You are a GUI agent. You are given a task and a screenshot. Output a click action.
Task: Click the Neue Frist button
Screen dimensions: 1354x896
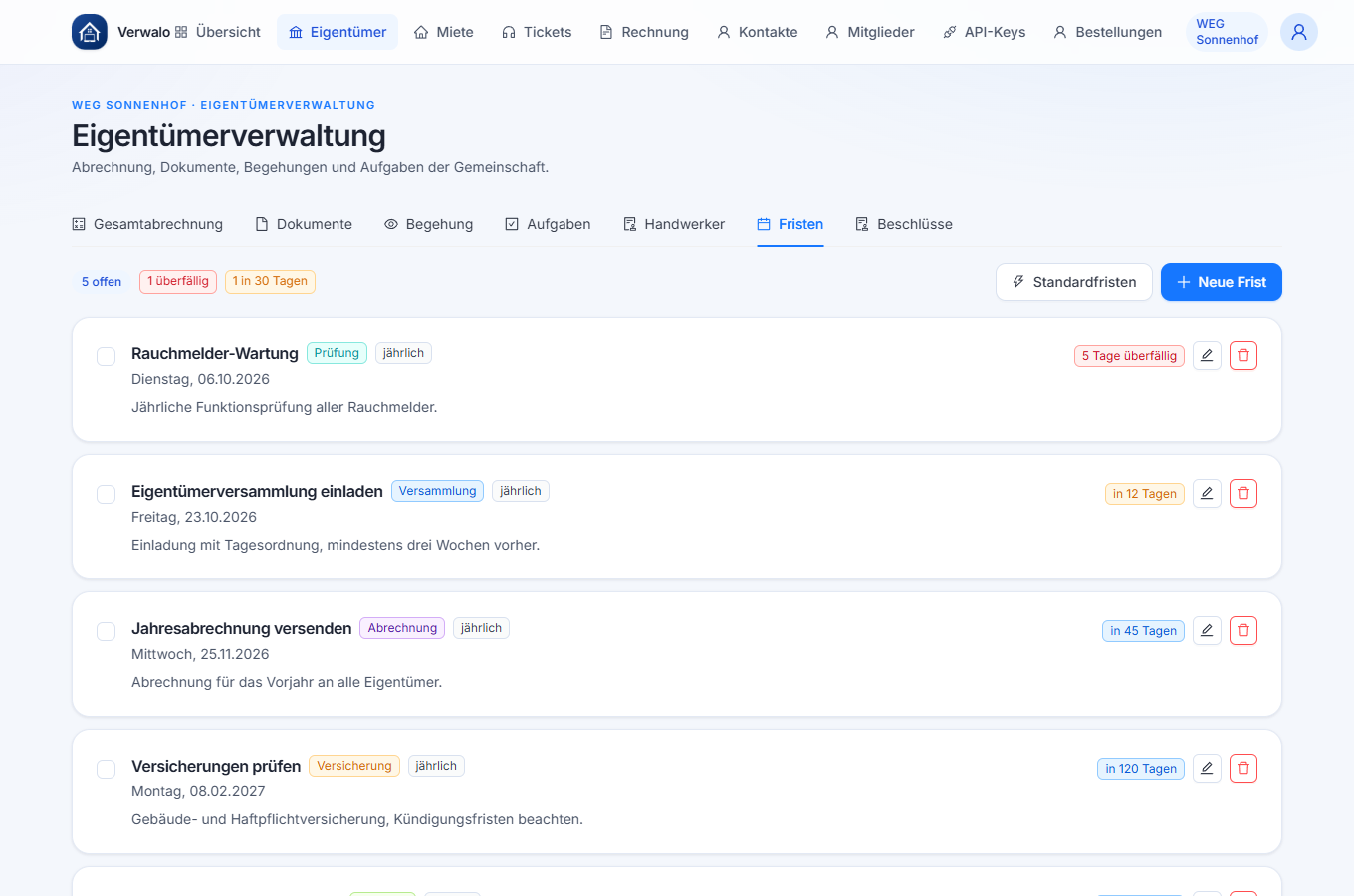[x=1222, y=282]
